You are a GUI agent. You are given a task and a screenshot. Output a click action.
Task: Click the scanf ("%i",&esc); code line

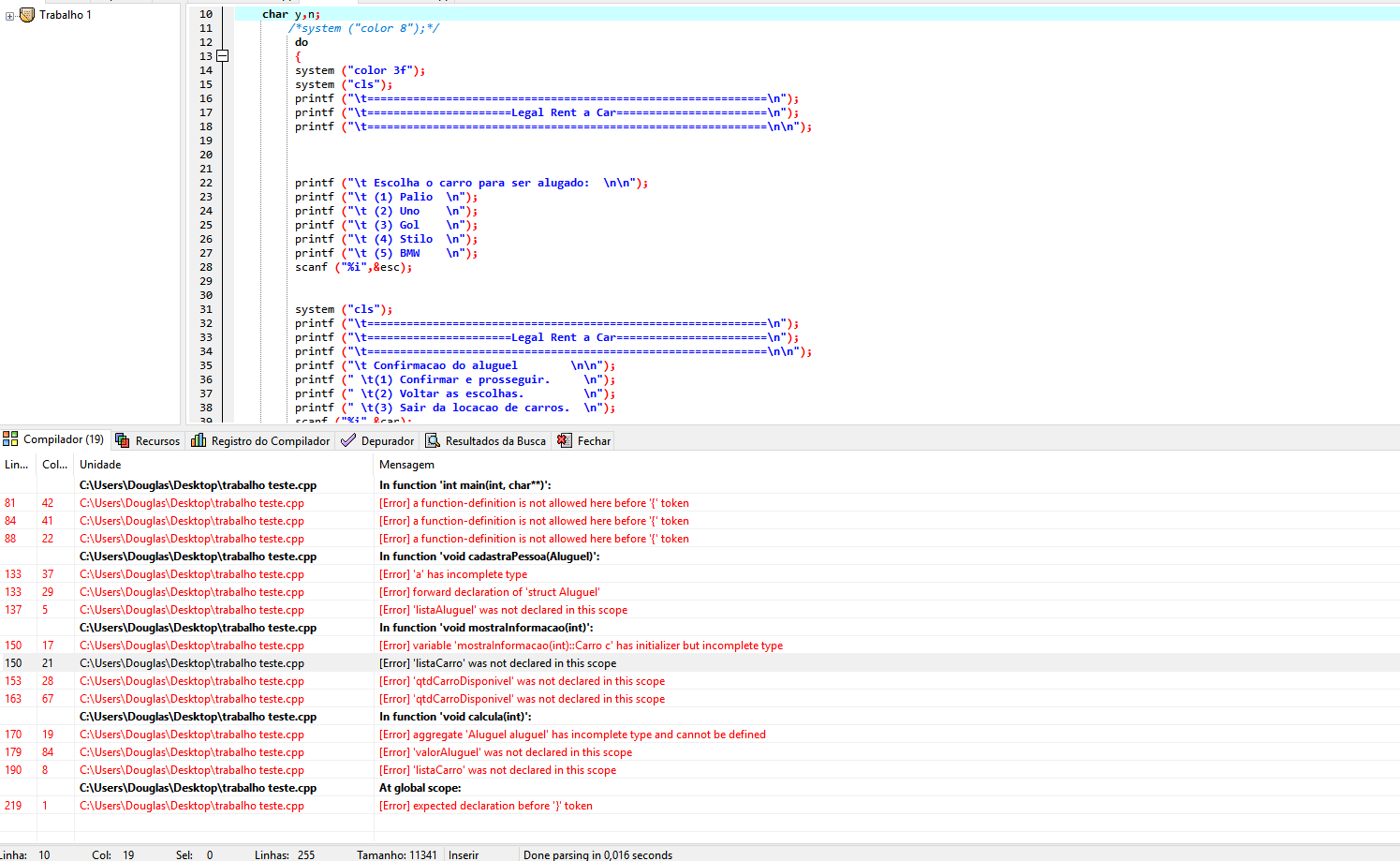(x=353, y=267)
